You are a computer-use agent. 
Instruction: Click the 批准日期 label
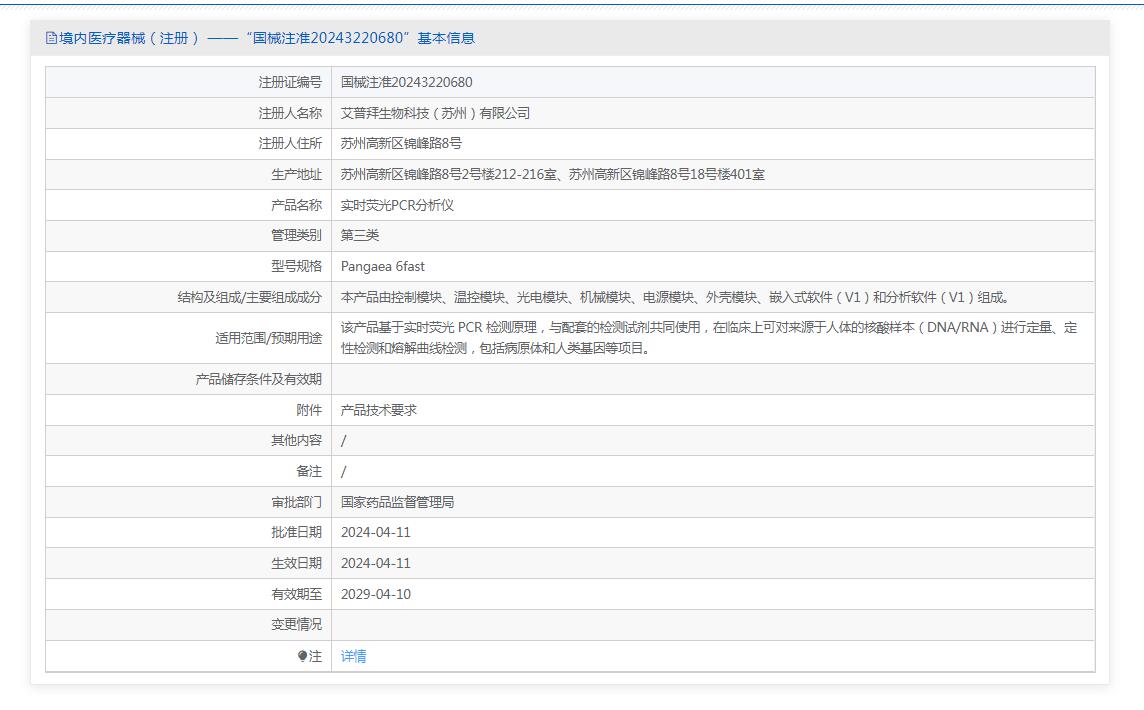tap(296, 533)
